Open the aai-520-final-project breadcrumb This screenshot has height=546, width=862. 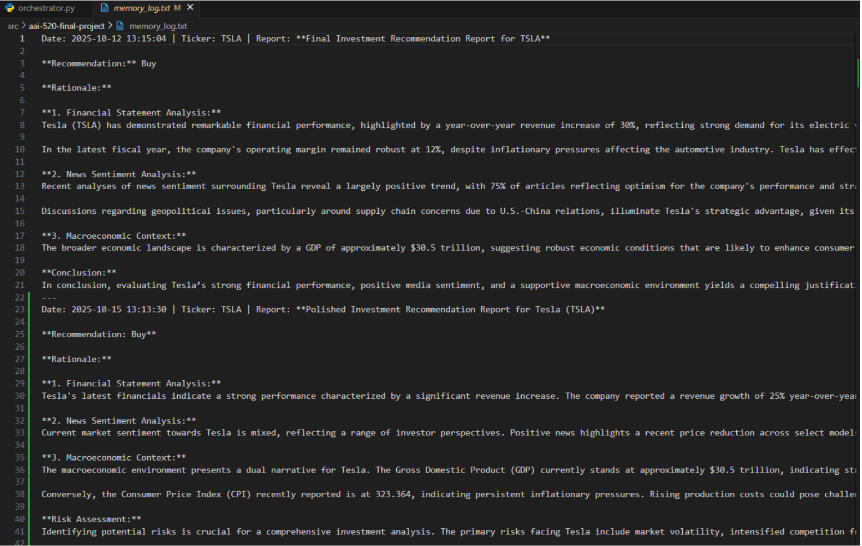point(67,26)
